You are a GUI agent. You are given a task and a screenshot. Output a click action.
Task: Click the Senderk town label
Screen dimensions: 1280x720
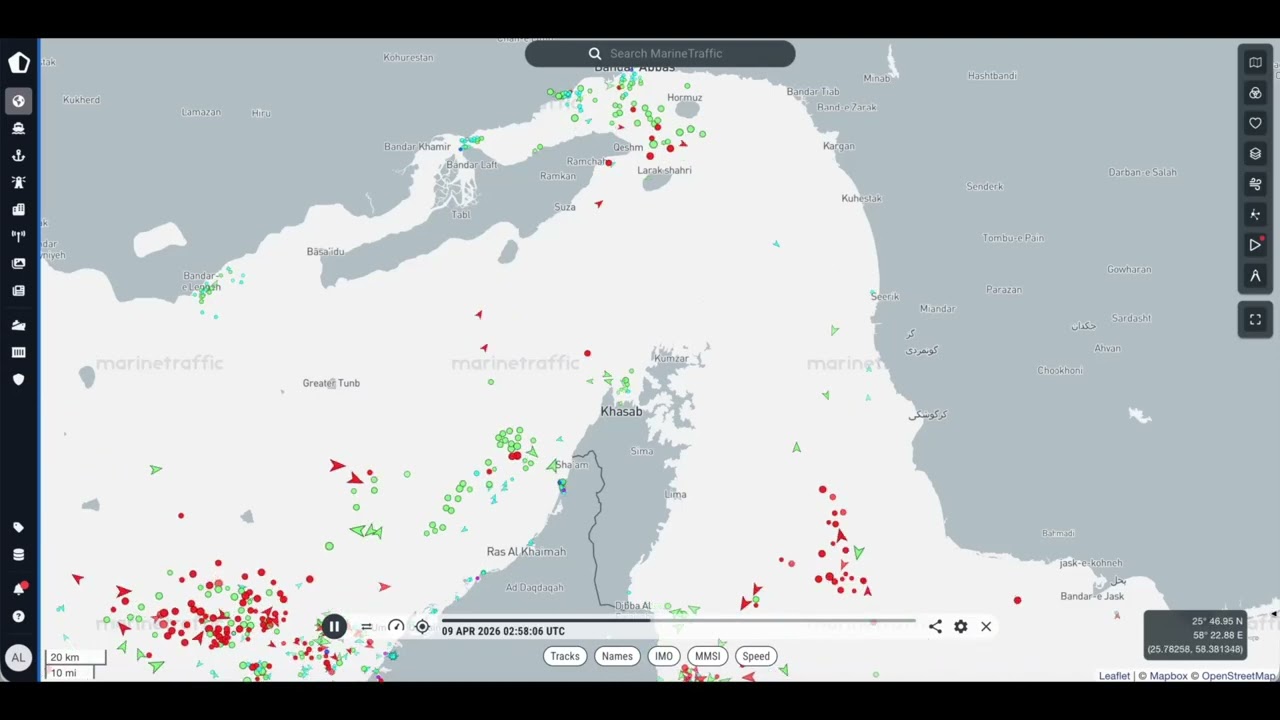984,186
